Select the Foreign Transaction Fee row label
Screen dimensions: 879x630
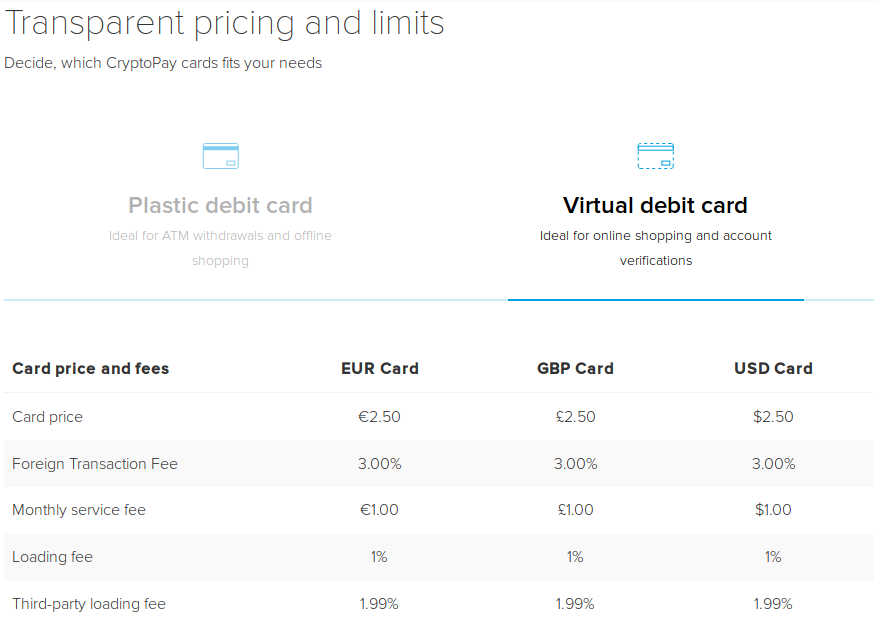[95, 464]
